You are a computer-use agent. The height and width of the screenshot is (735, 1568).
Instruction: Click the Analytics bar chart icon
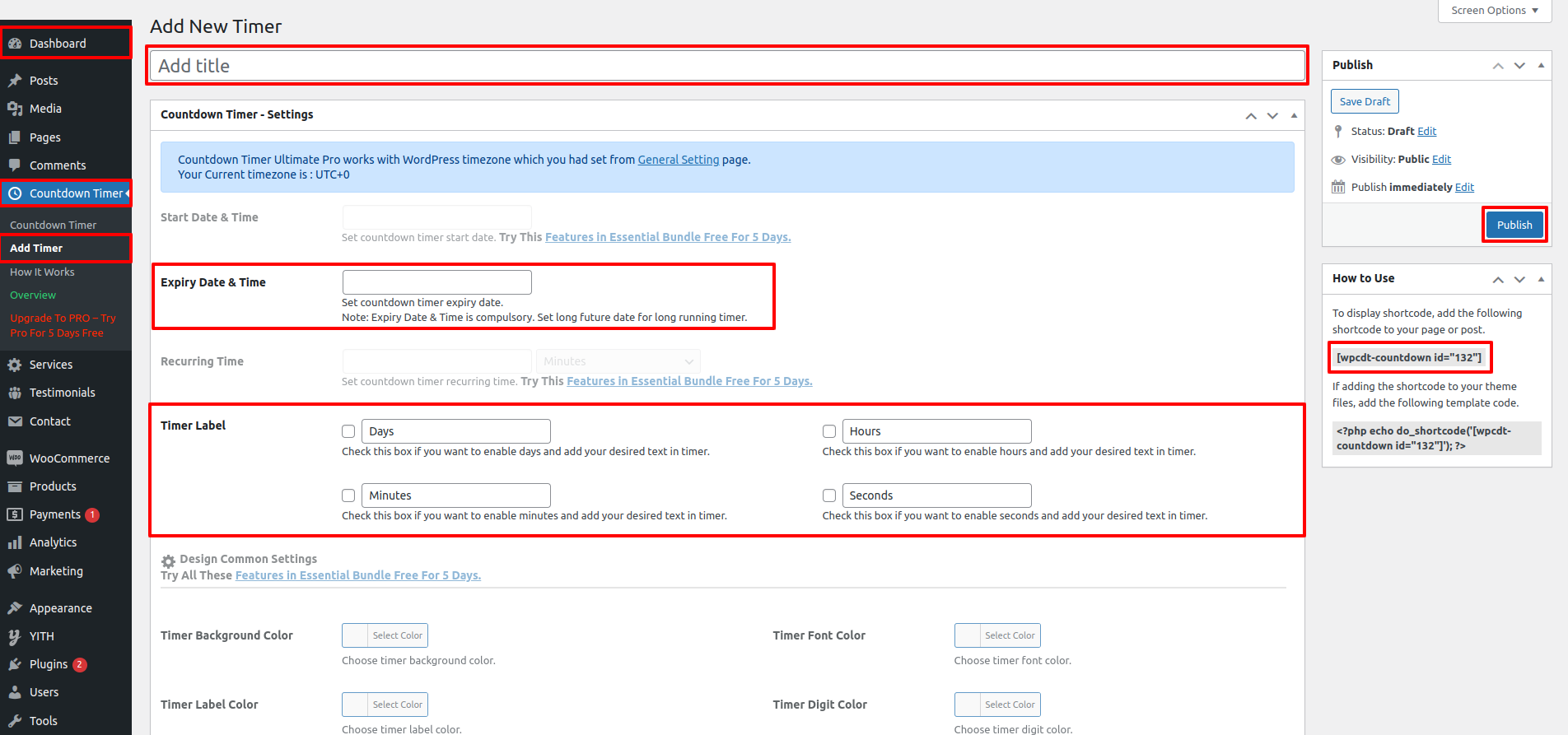(x=15, y=542)
